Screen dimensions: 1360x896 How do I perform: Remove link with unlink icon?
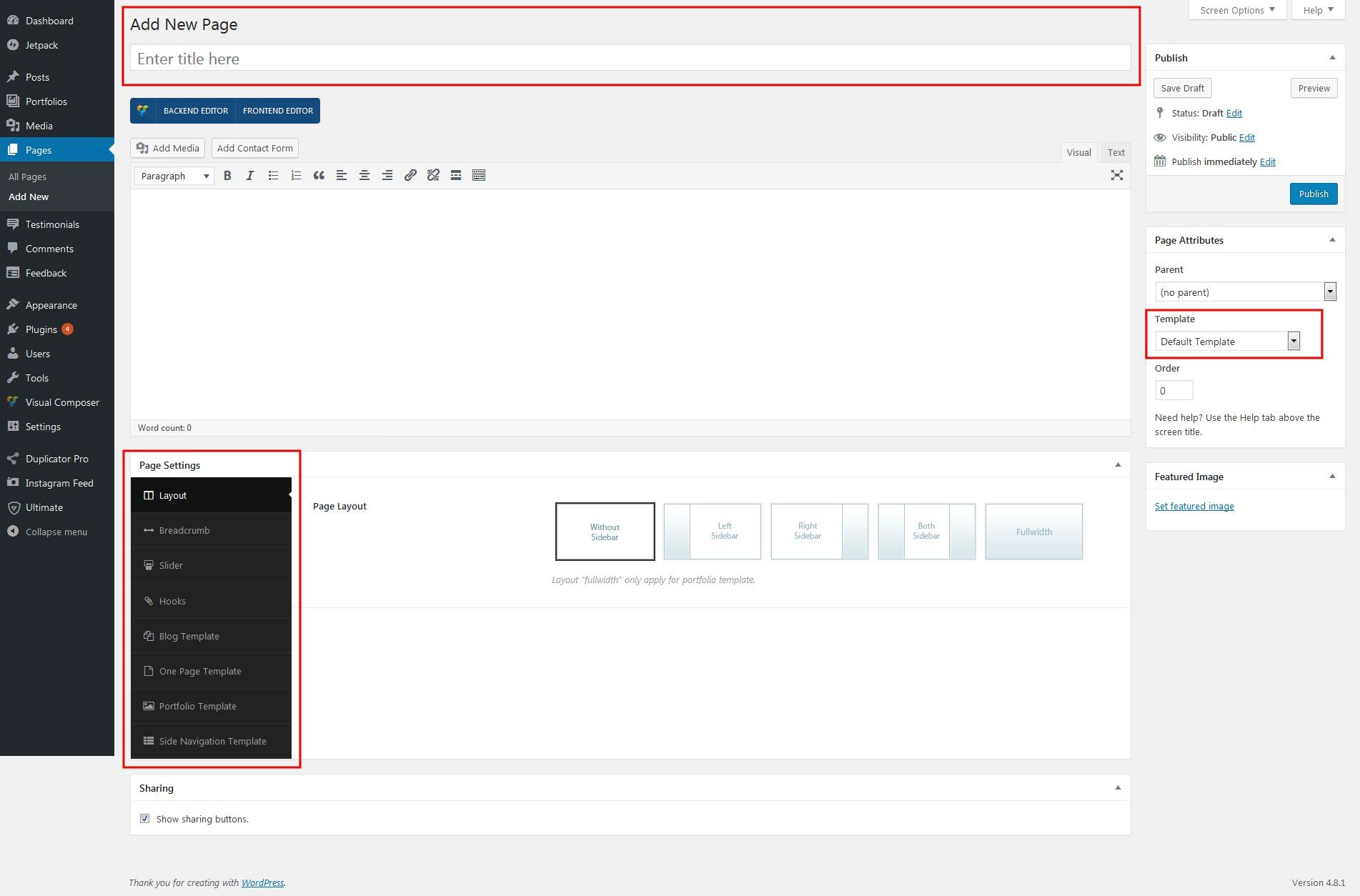pyautogui.click(x=433, y=176)
